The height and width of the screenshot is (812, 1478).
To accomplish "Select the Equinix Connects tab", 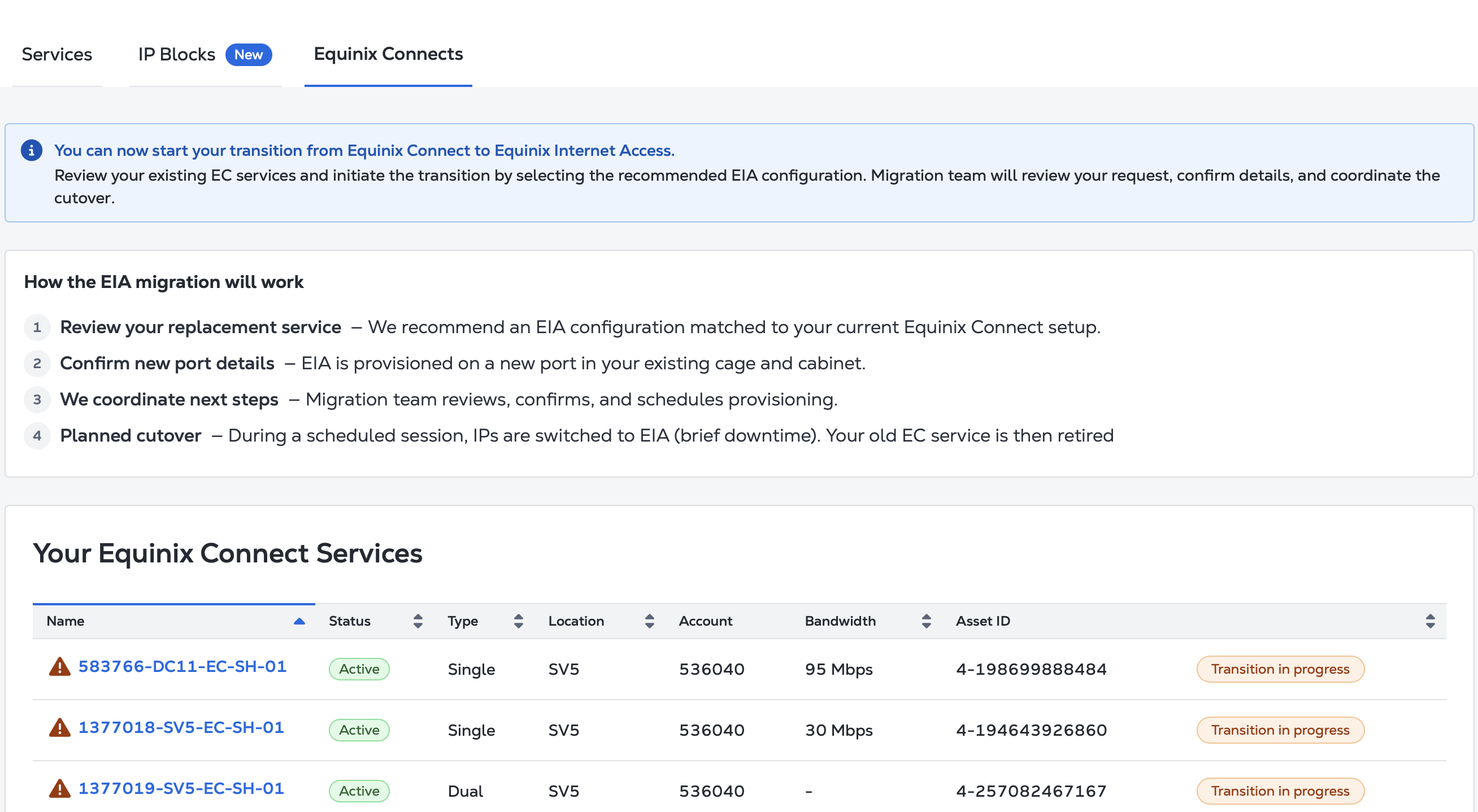I will tap(389, 54).
